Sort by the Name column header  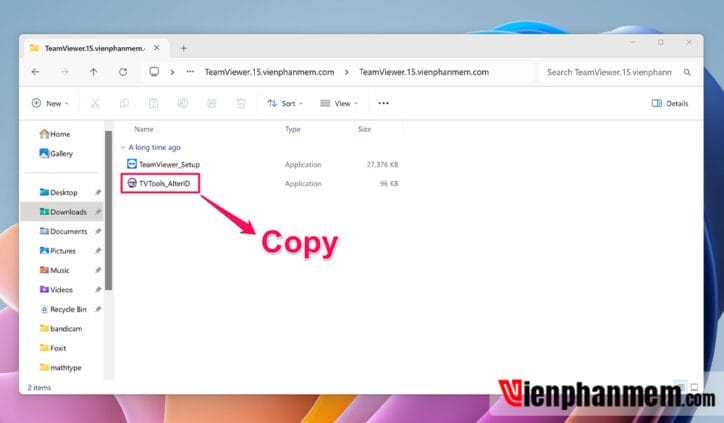[x=144, y=129]
